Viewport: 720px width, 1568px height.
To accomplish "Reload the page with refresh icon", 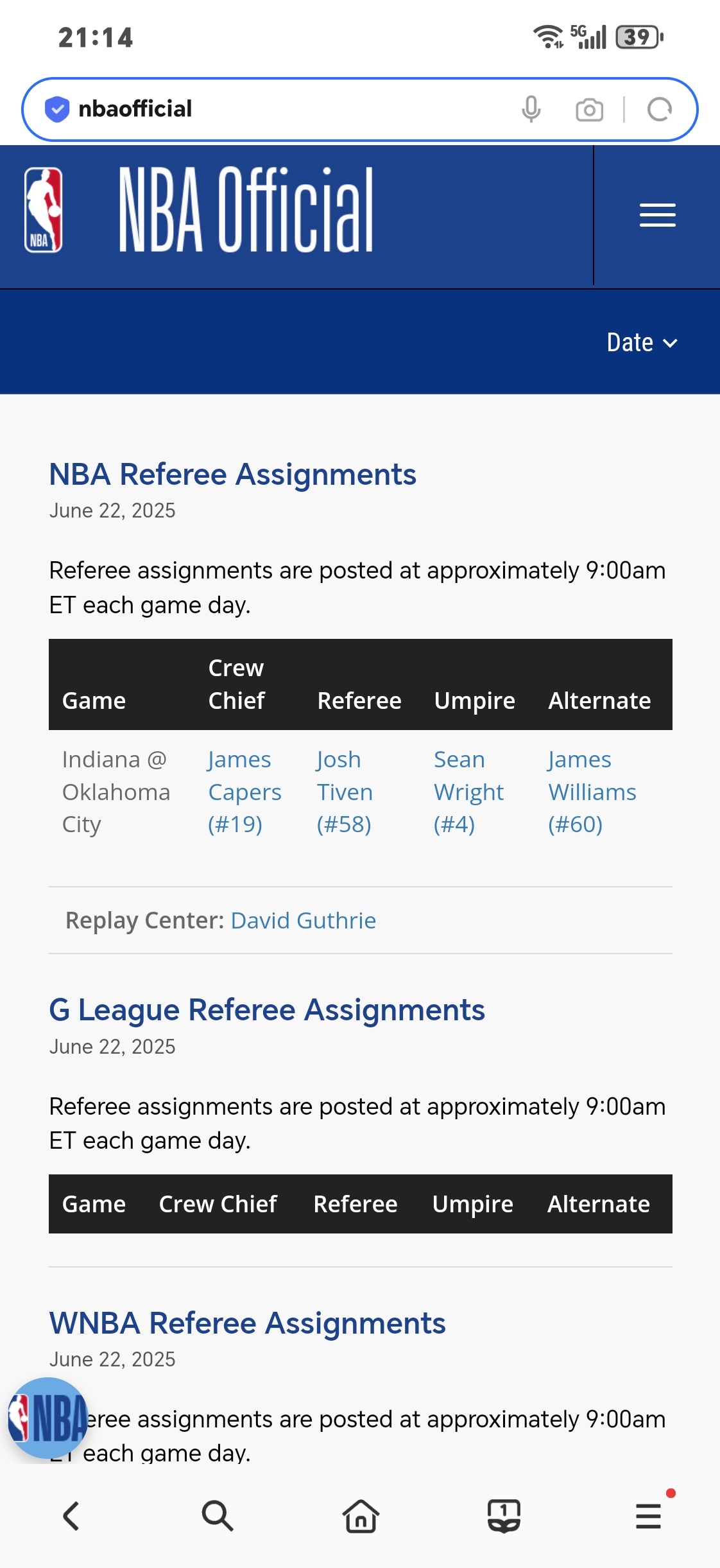I will (x=660, y=110).
